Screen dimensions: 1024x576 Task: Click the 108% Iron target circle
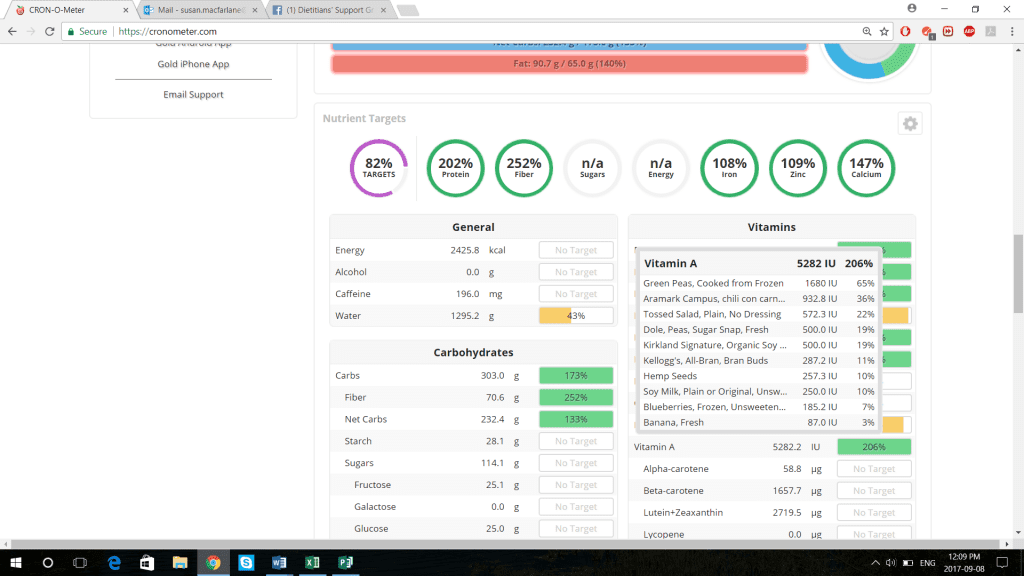click(x=729, y=168)
